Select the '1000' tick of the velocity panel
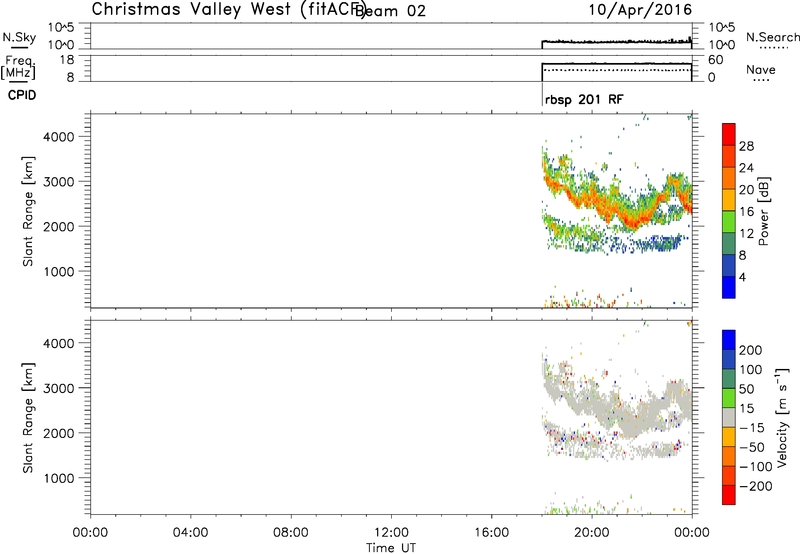 (x=59, y=478)
